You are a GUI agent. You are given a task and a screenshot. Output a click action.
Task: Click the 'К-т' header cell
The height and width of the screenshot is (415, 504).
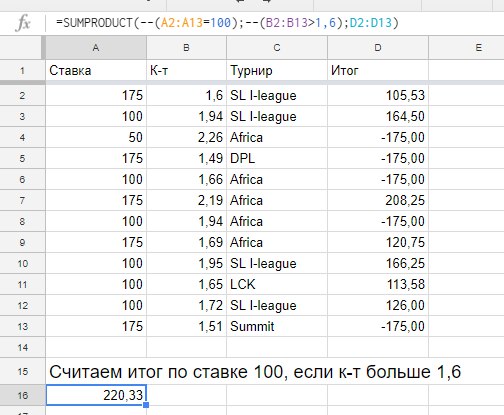click(186, 71)
